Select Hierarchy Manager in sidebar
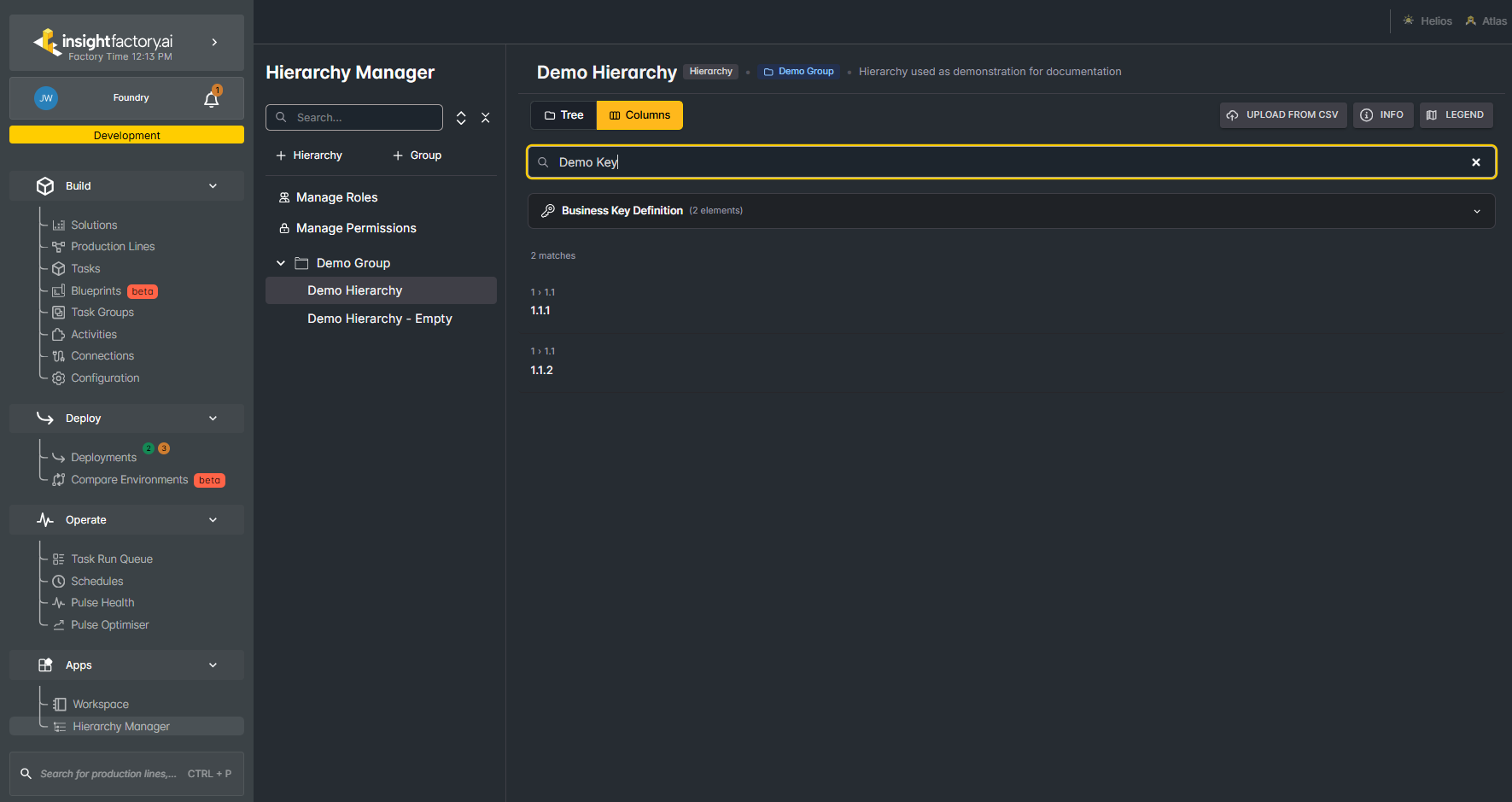 (x=126, y=726)
